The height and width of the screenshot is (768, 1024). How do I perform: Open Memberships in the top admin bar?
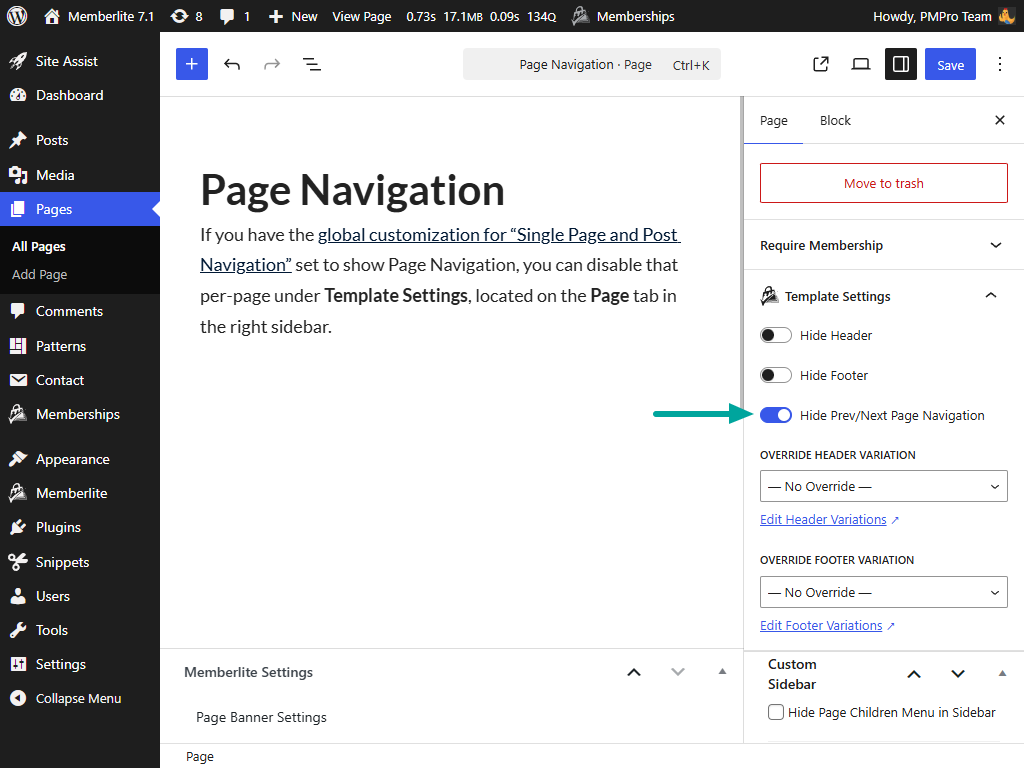click(x=623, y=16)
